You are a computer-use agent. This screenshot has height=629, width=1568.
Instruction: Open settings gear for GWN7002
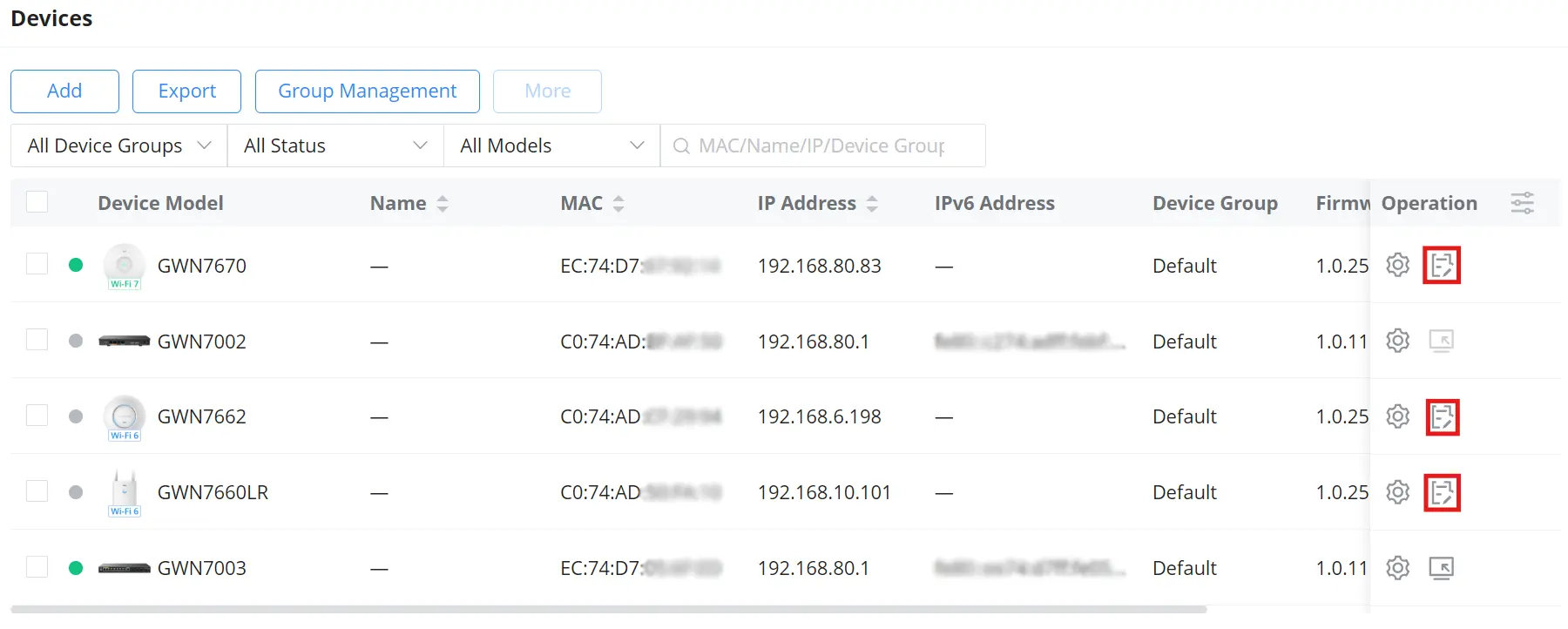(x=1397, y=341)
